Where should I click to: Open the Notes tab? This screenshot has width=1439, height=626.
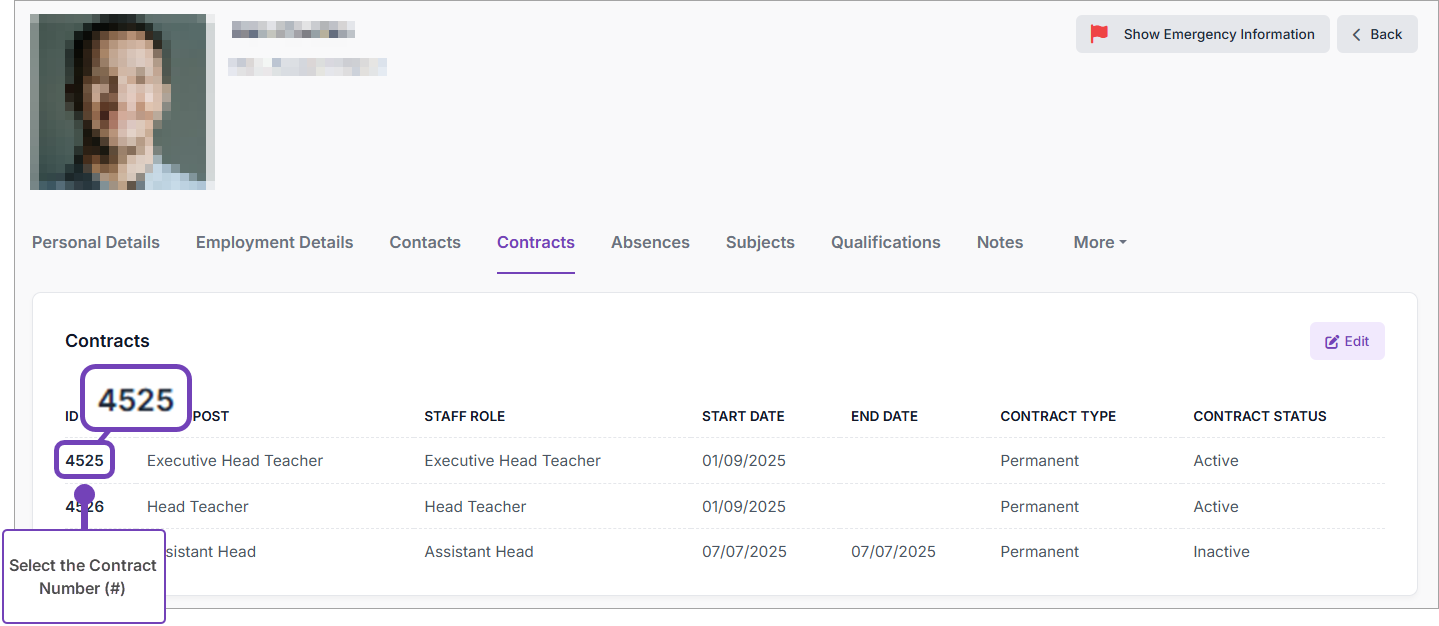(x=999, y=243)
